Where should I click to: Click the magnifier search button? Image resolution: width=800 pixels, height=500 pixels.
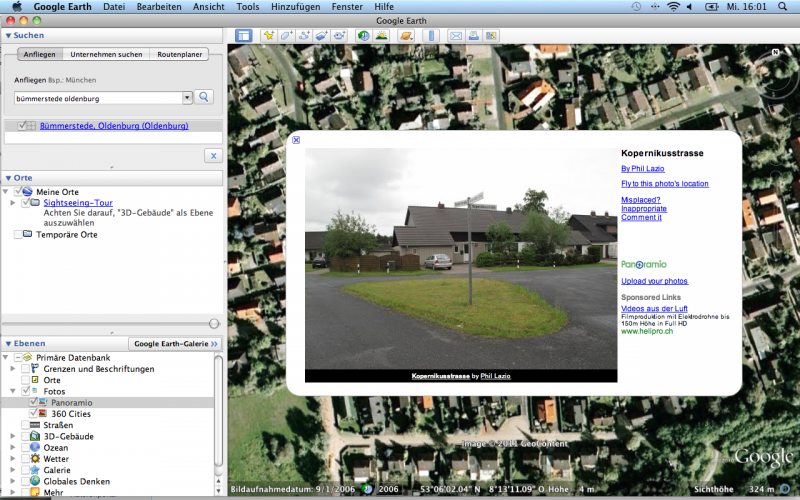[x=204, y=97]
